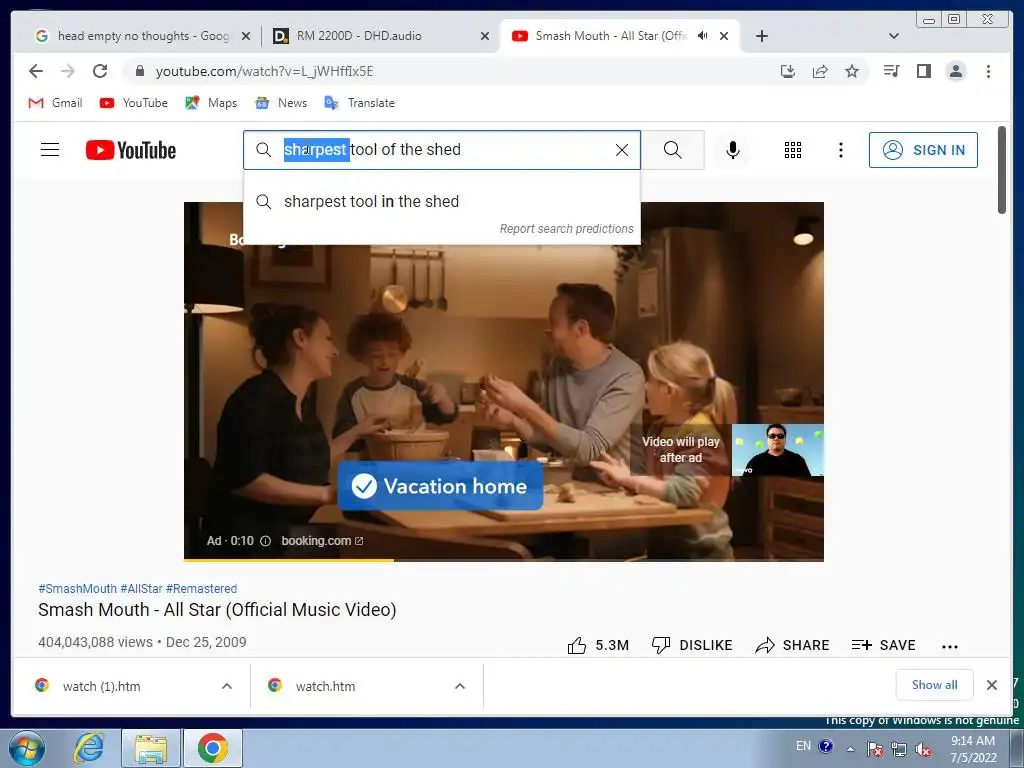
Task: Open Chrome three-dot menu
Action: pos(988,71)
